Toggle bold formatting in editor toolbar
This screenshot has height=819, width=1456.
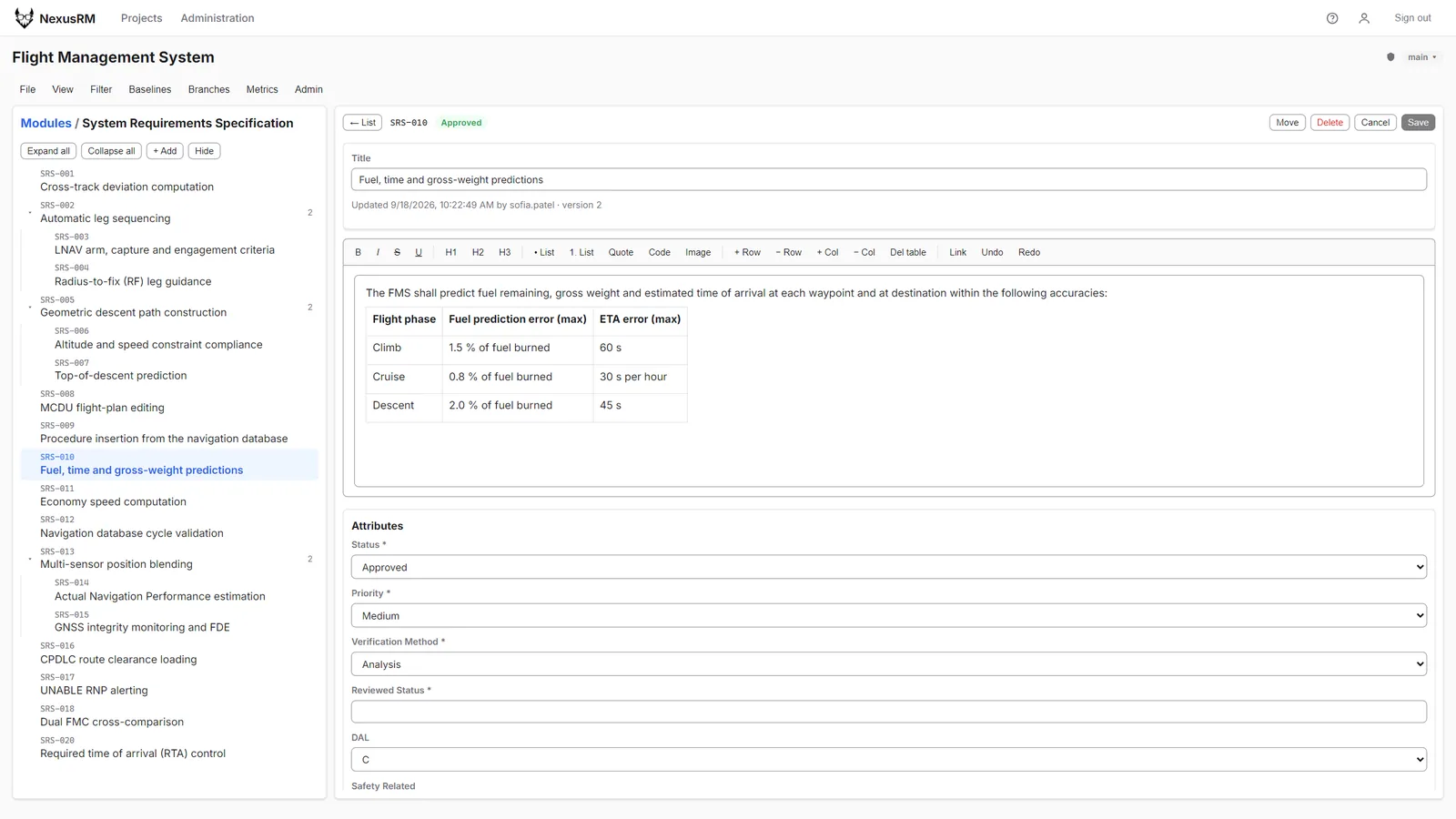[359, 253]
